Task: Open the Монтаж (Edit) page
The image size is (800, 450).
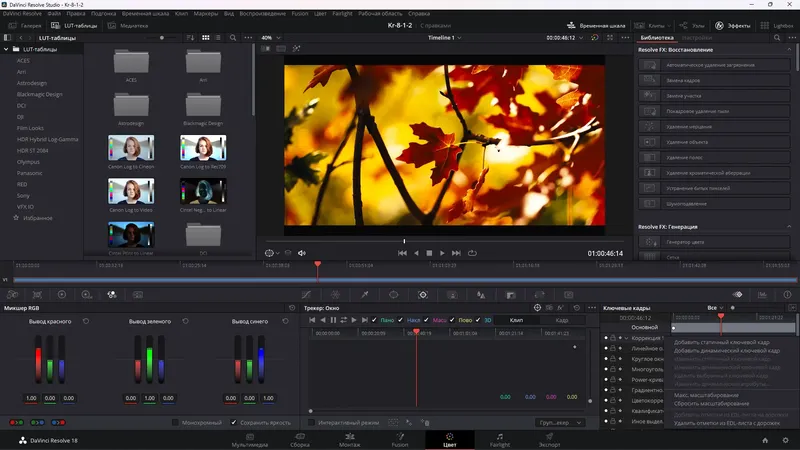Action: 349,438
